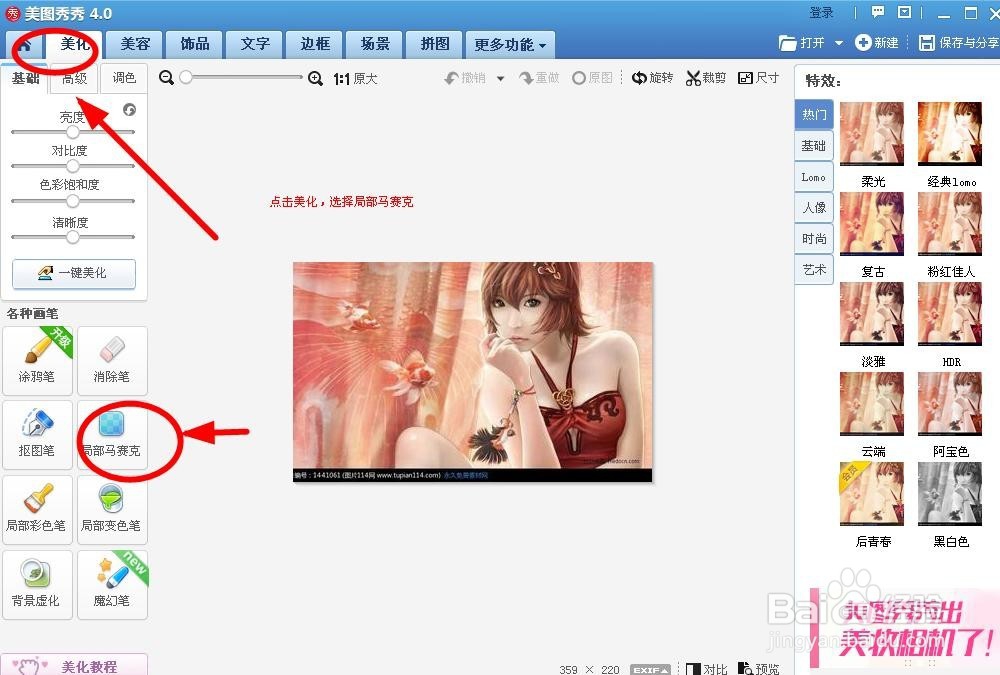
Task: Select the 基础 adjustment tab
Action: click(26, 78)
